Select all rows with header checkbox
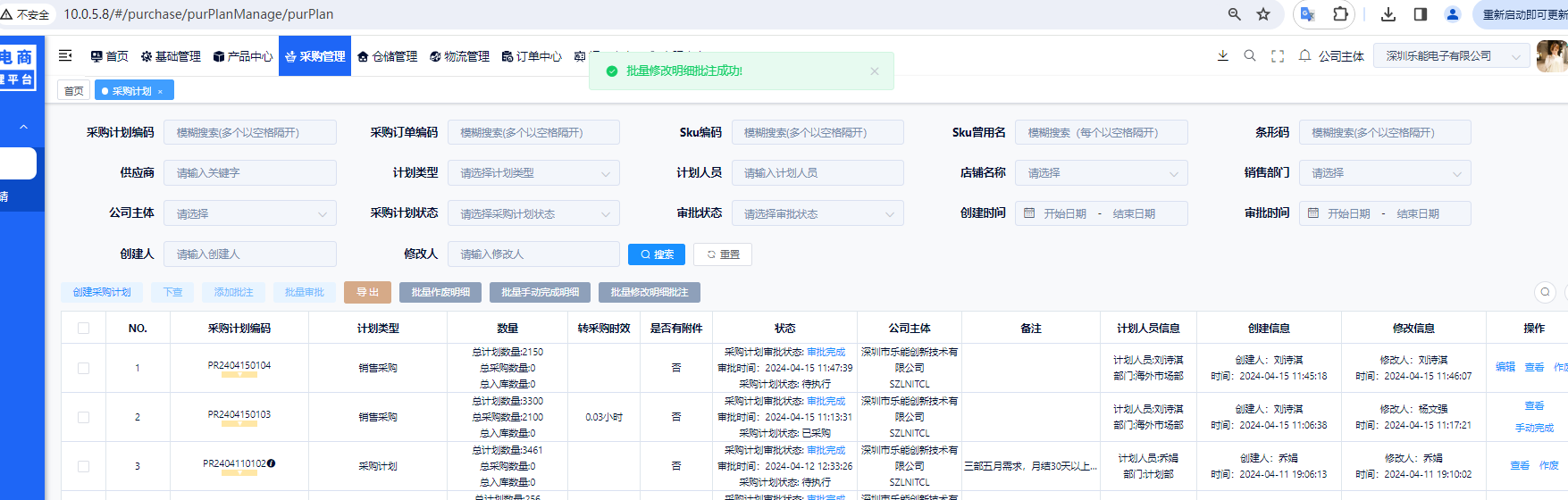Screen dimensions: 1568x500 point(83,329)
